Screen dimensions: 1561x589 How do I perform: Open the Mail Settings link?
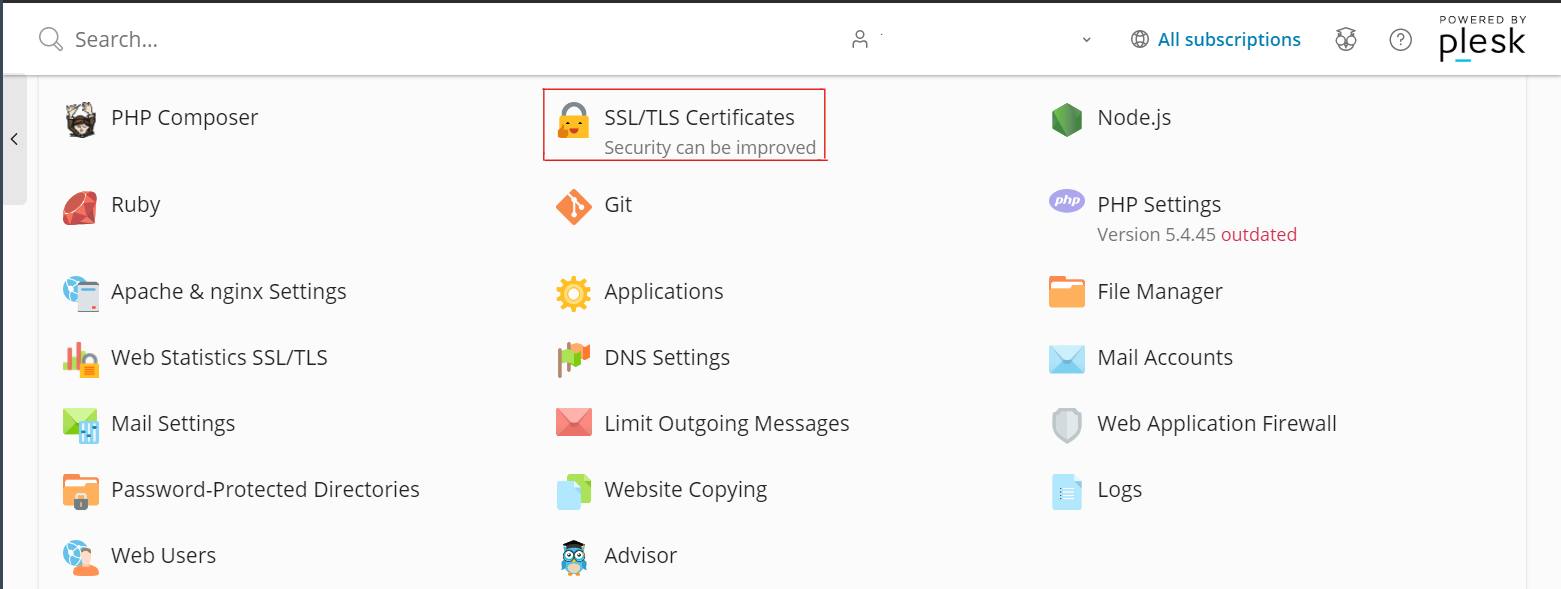pyautogui.click(x=173, y=424)
